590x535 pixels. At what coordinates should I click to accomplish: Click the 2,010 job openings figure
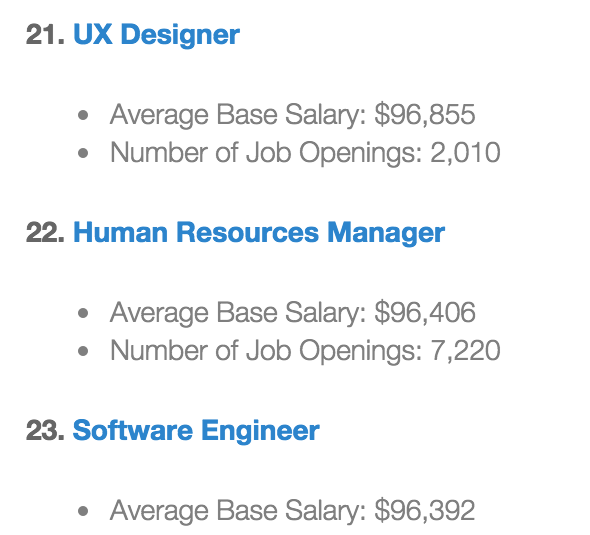tap(465, 153)
